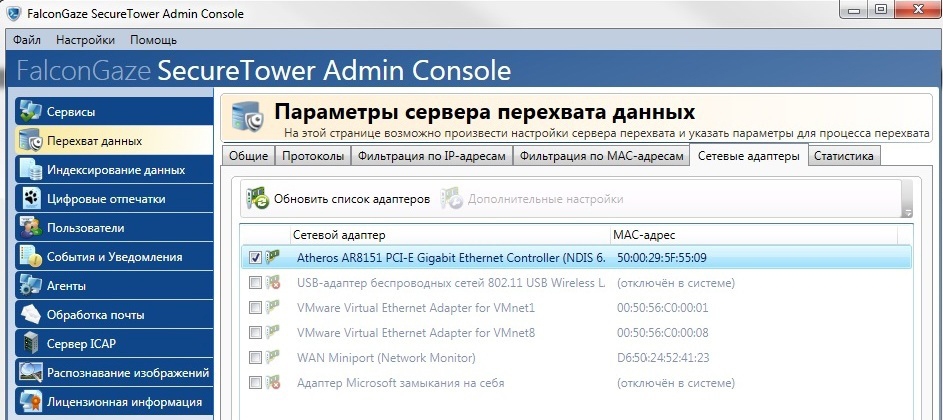
Task: Click the WAN Miniport adapter icon
Action: (x=274, y=357)
